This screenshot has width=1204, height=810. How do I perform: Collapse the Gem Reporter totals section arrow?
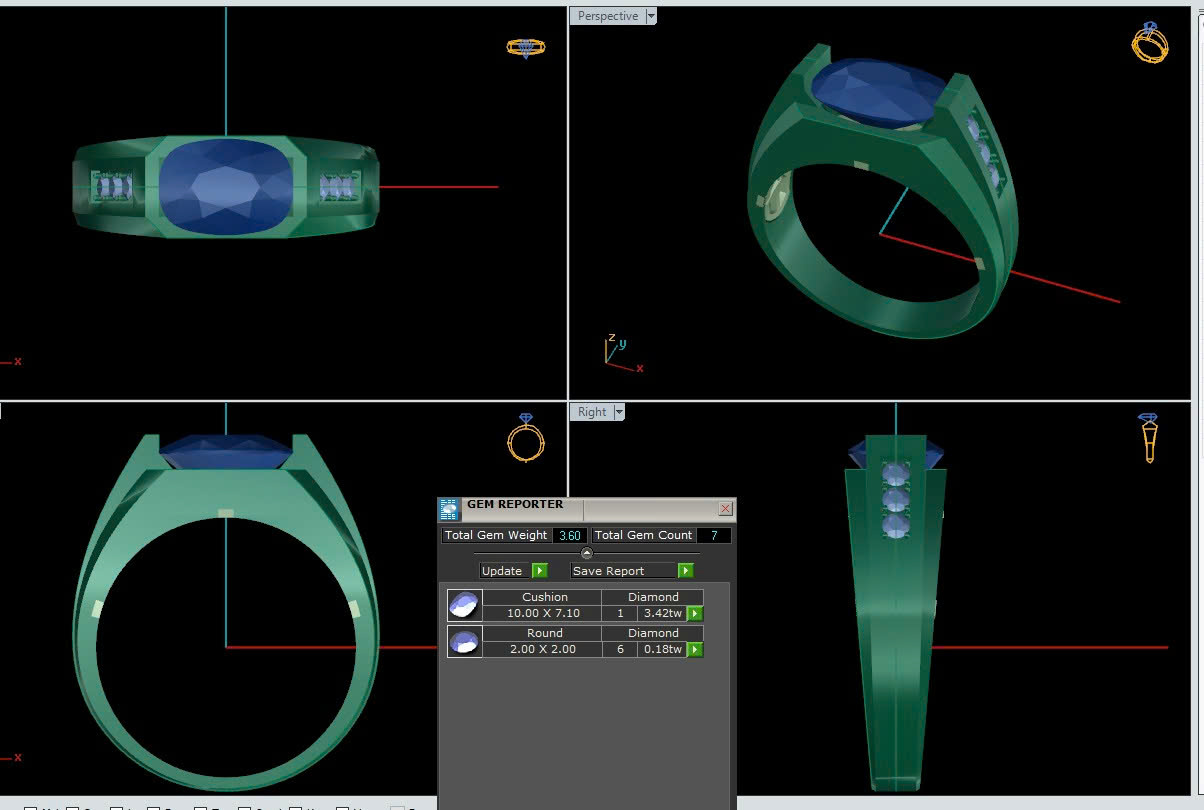(x=587, y=553)
